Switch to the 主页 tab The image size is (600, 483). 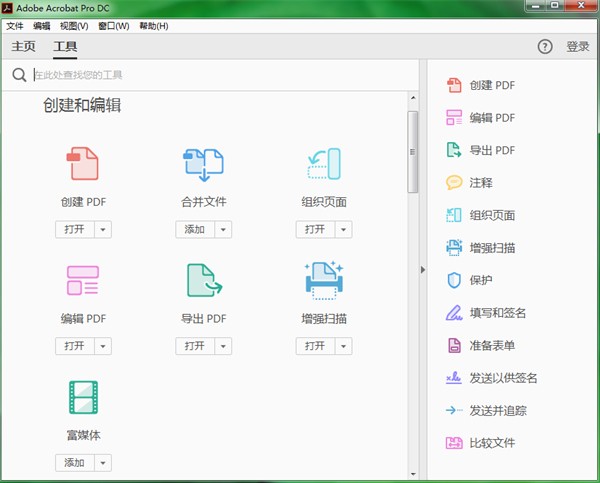23,47
